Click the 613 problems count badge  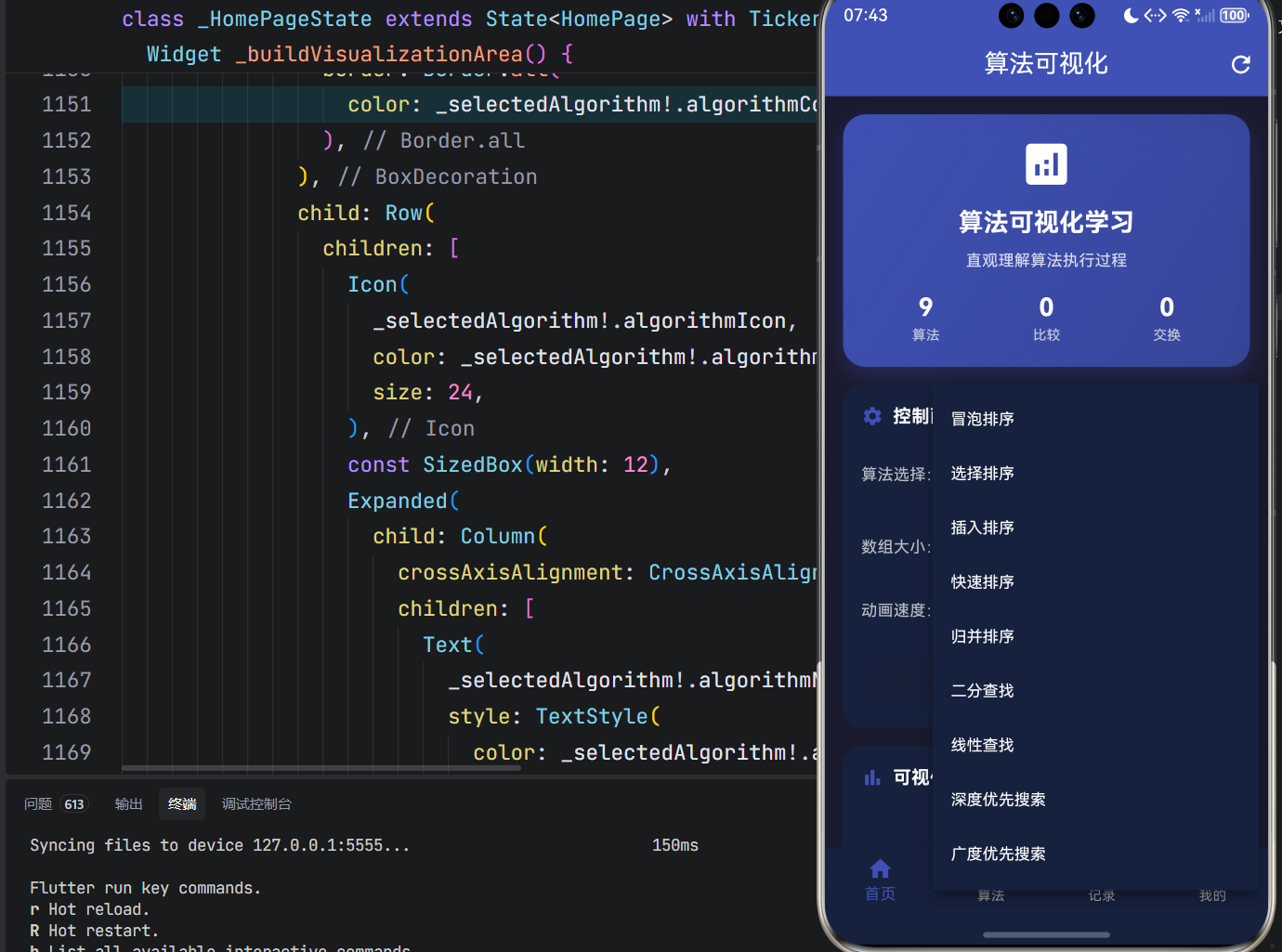[74, 804]
